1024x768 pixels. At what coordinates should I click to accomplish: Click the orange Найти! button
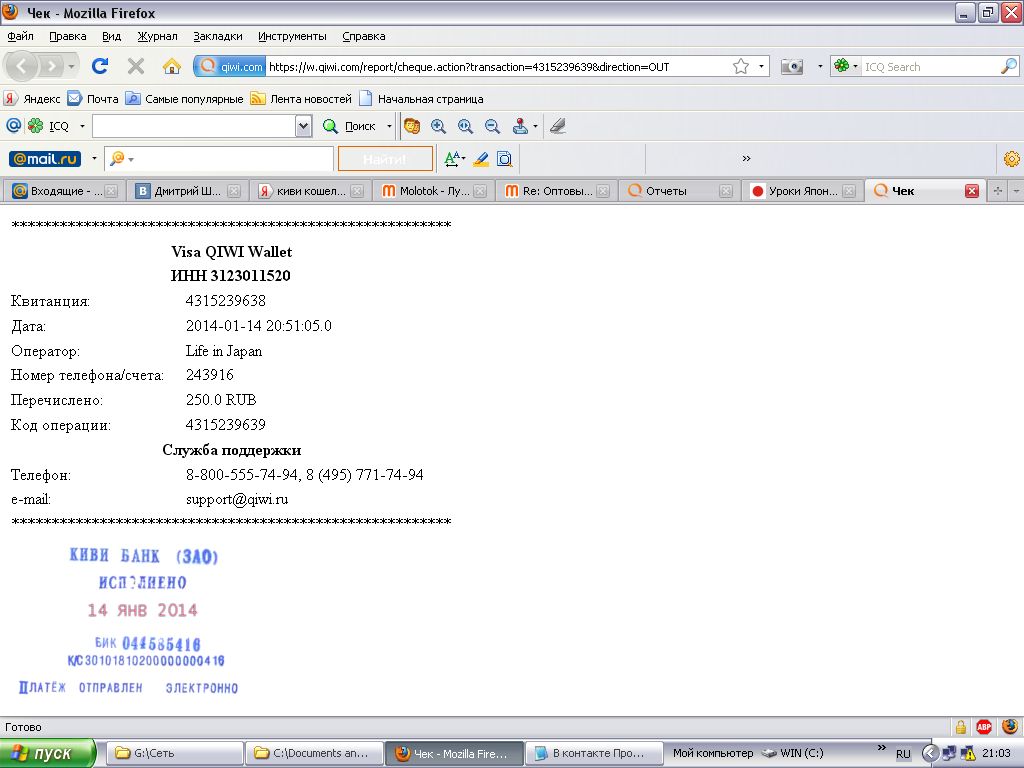pyautogui.click(x=385, y=159)
